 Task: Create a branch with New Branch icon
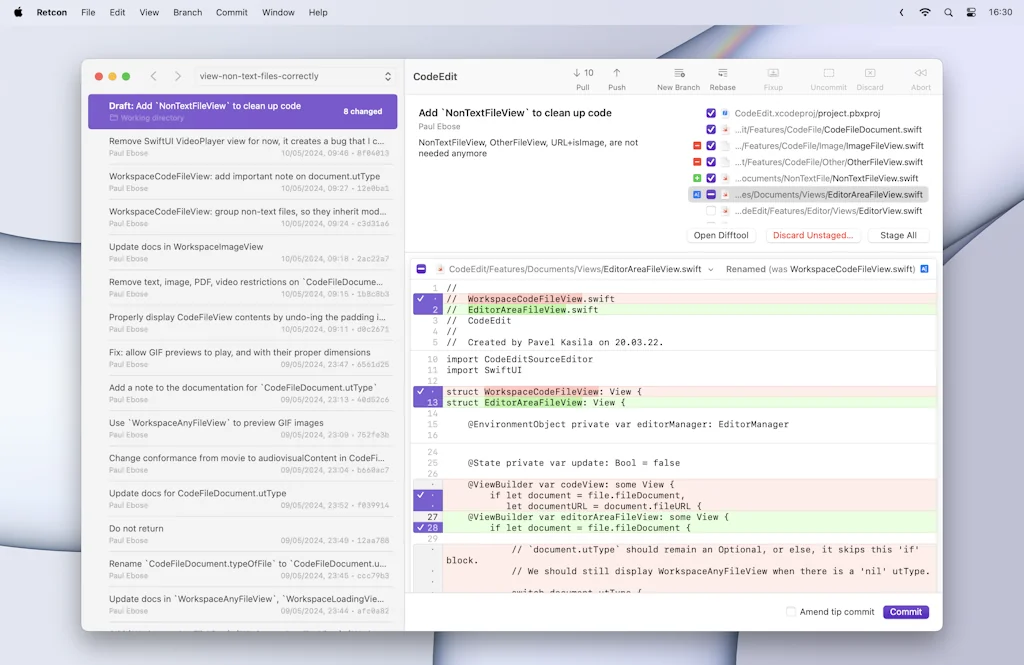click(678, 74)
